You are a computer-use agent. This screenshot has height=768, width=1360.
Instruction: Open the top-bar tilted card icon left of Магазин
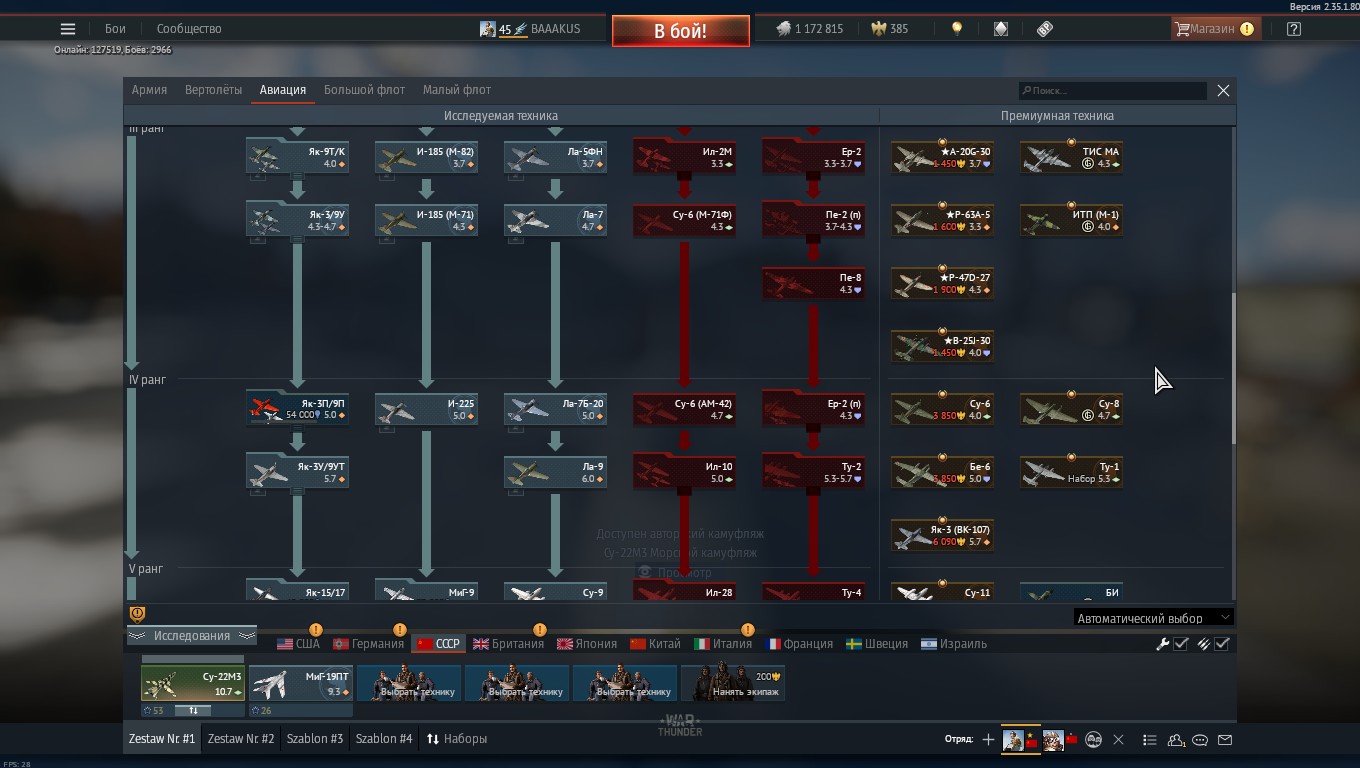point(1045,29)
